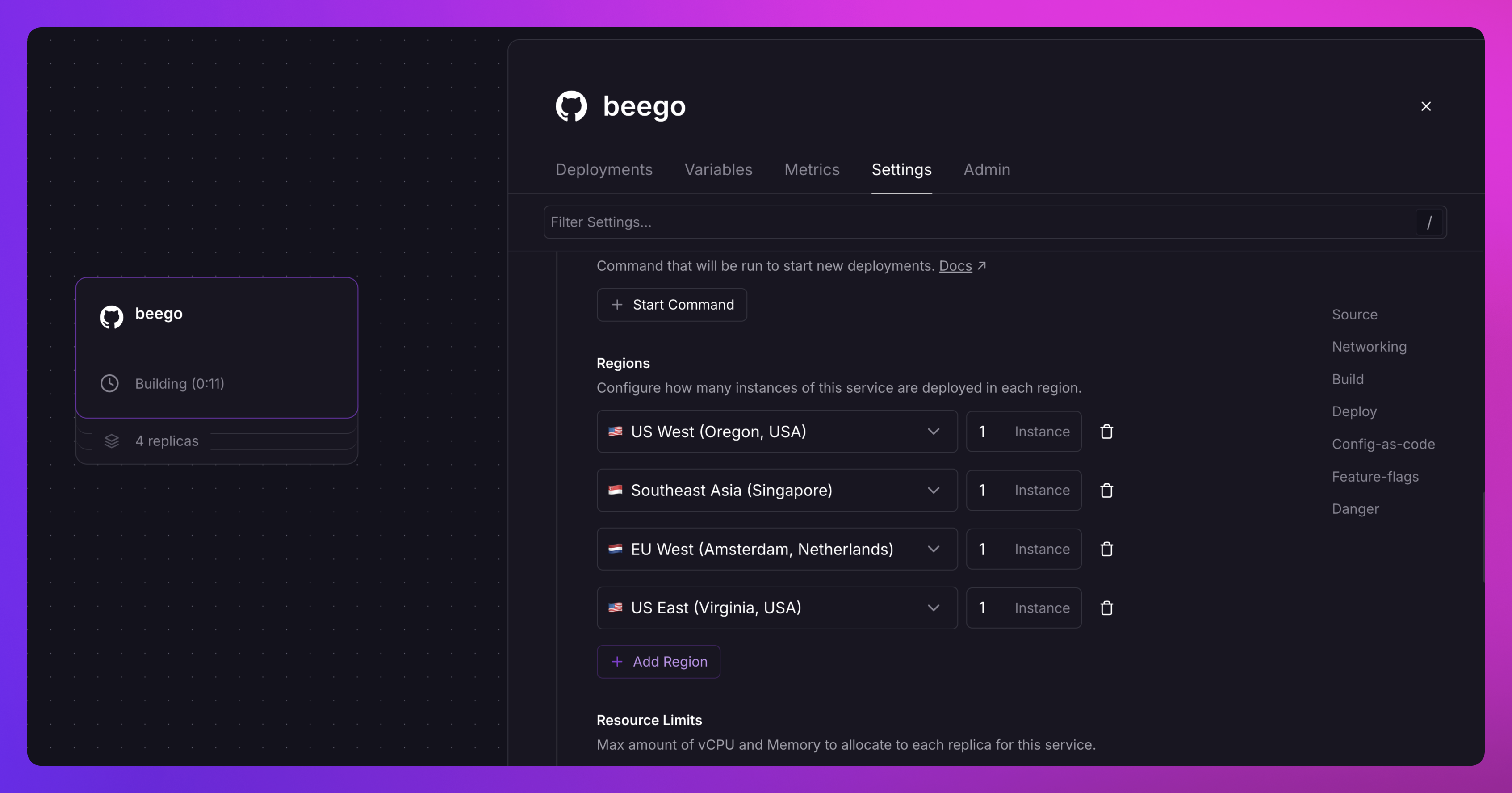
Task: Delete the US West (Oregon) region row
Action: (x=1106, y=432)
